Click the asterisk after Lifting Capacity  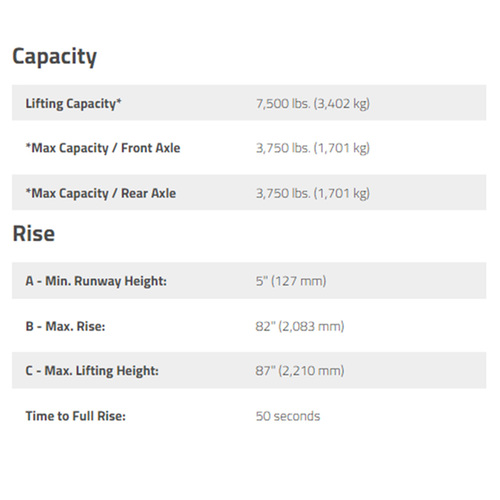click(x=119, y=100)
